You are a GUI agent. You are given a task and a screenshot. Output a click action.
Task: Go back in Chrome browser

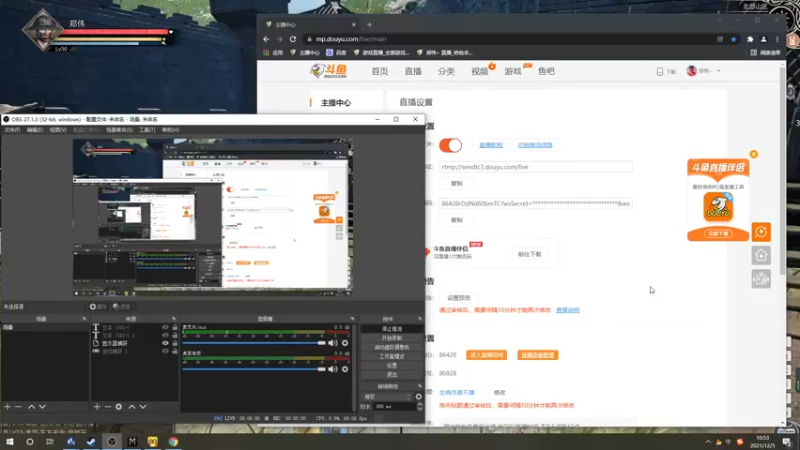tap(266, 39)
